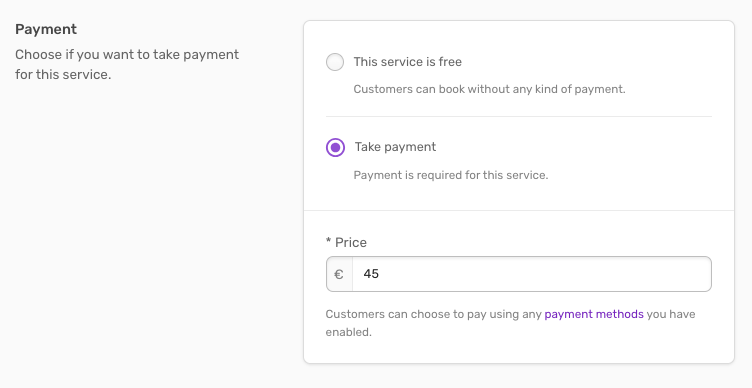Click "Customers can book without any kind of payment" text
Image resolution: width=752 pixels, height=388 pixels.
pyautogui.click(x=489, y=89)
